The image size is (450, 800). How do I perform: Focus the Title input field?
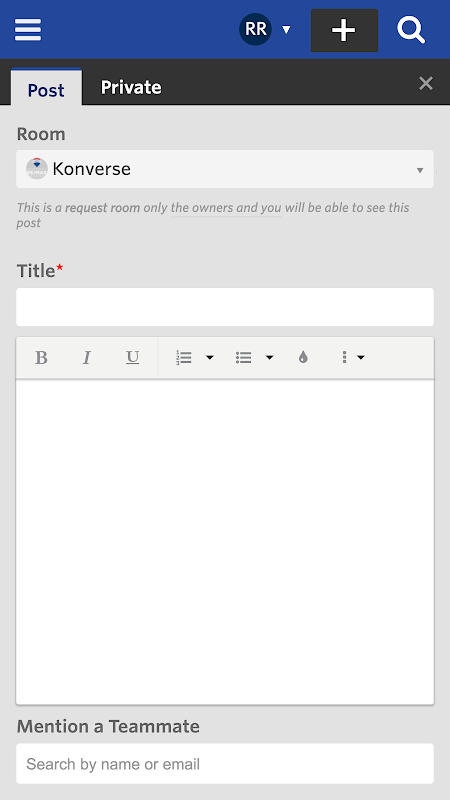tap(225, 307)
